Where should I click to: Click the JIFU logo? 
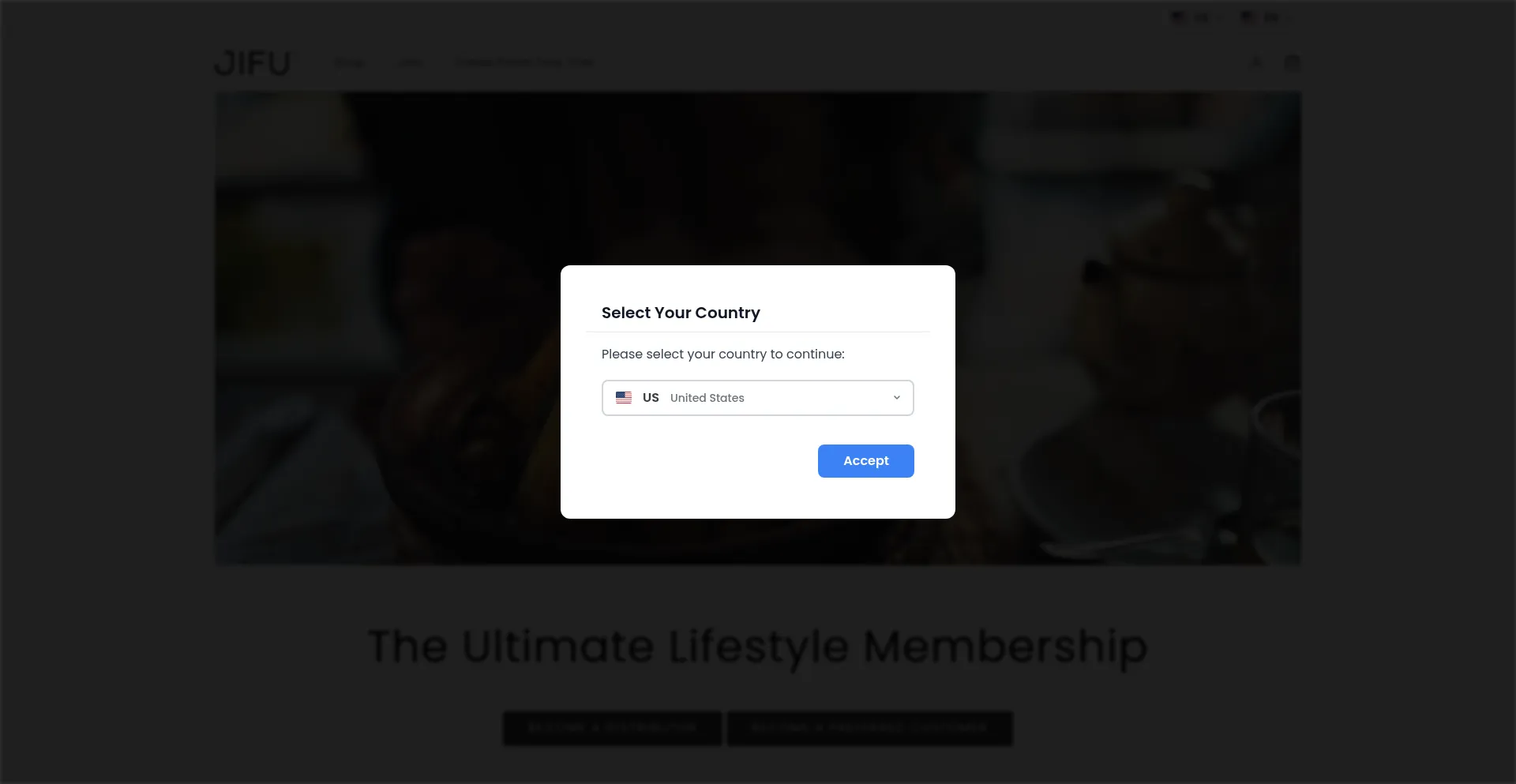253,63
